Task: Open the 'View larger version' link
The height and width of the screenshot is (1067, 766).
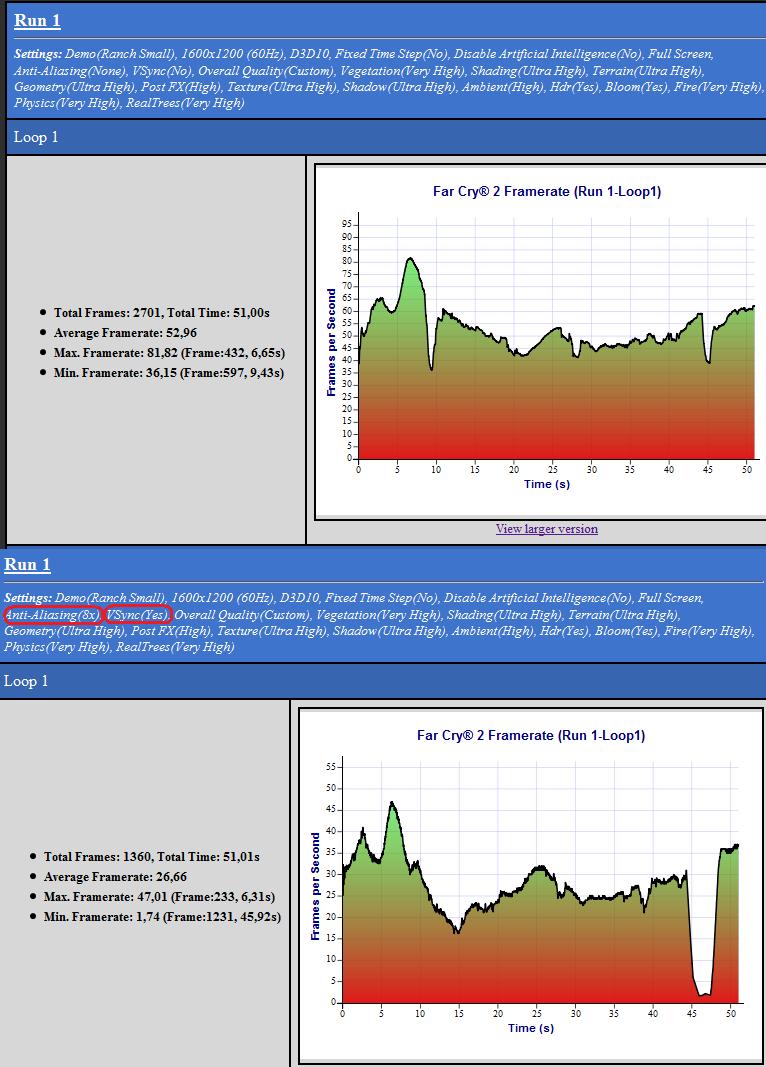Action: pyautogui.click(x=546, y=529)
